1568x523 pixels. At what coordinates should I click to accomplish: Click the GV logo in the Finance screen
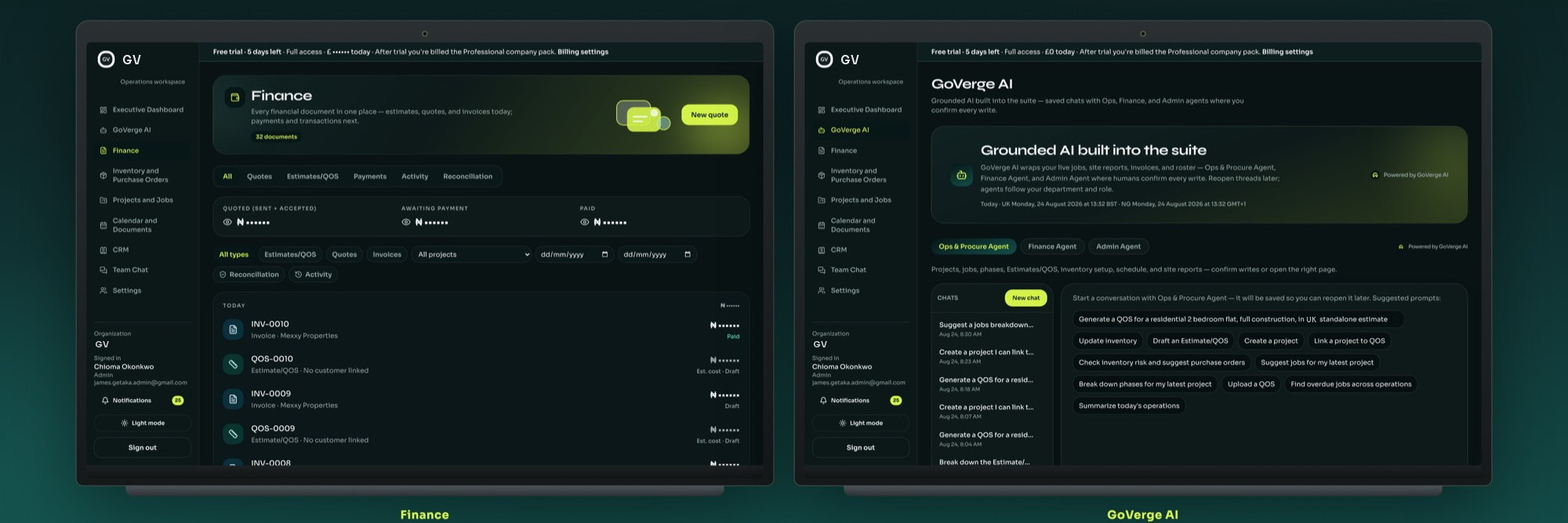click(106, 60)
